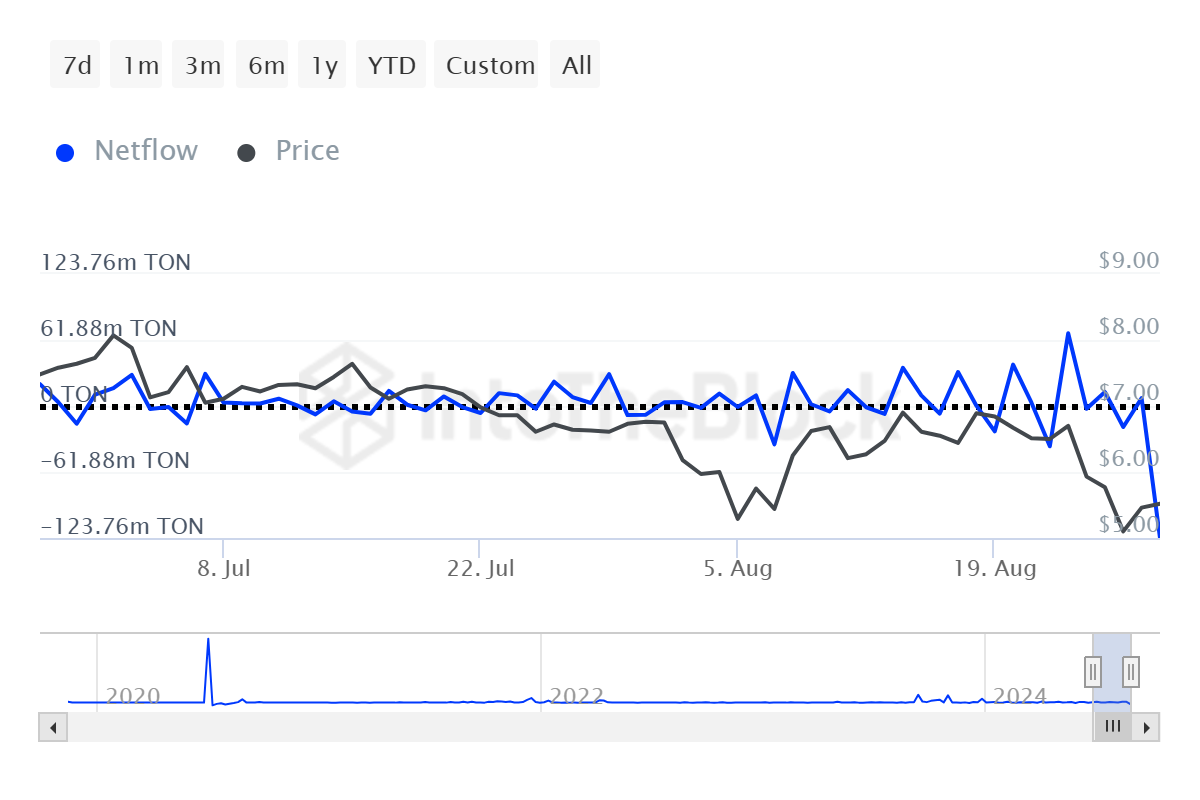Choose the 3m range option
The height and width of the screenshot is (800, 1200).
pos(202,66)
